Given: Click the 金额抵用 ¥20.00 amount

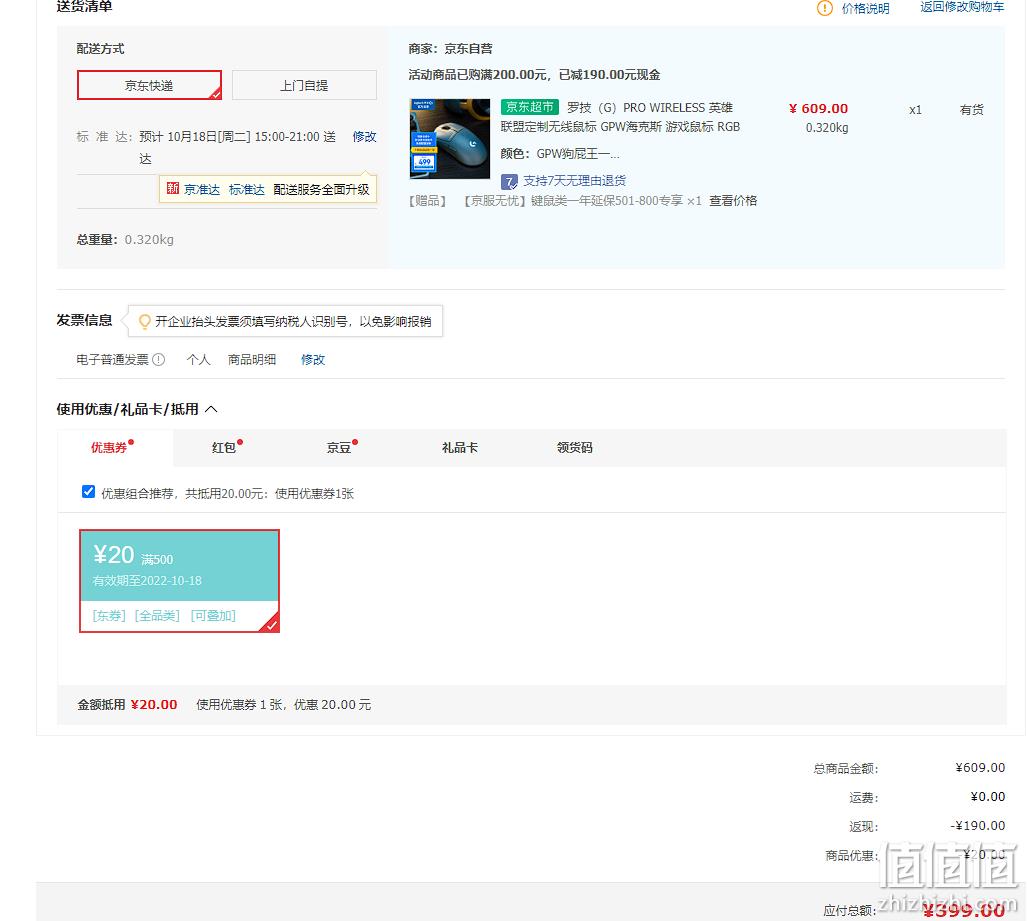Looking at the screenshot, I should point(154,704).
